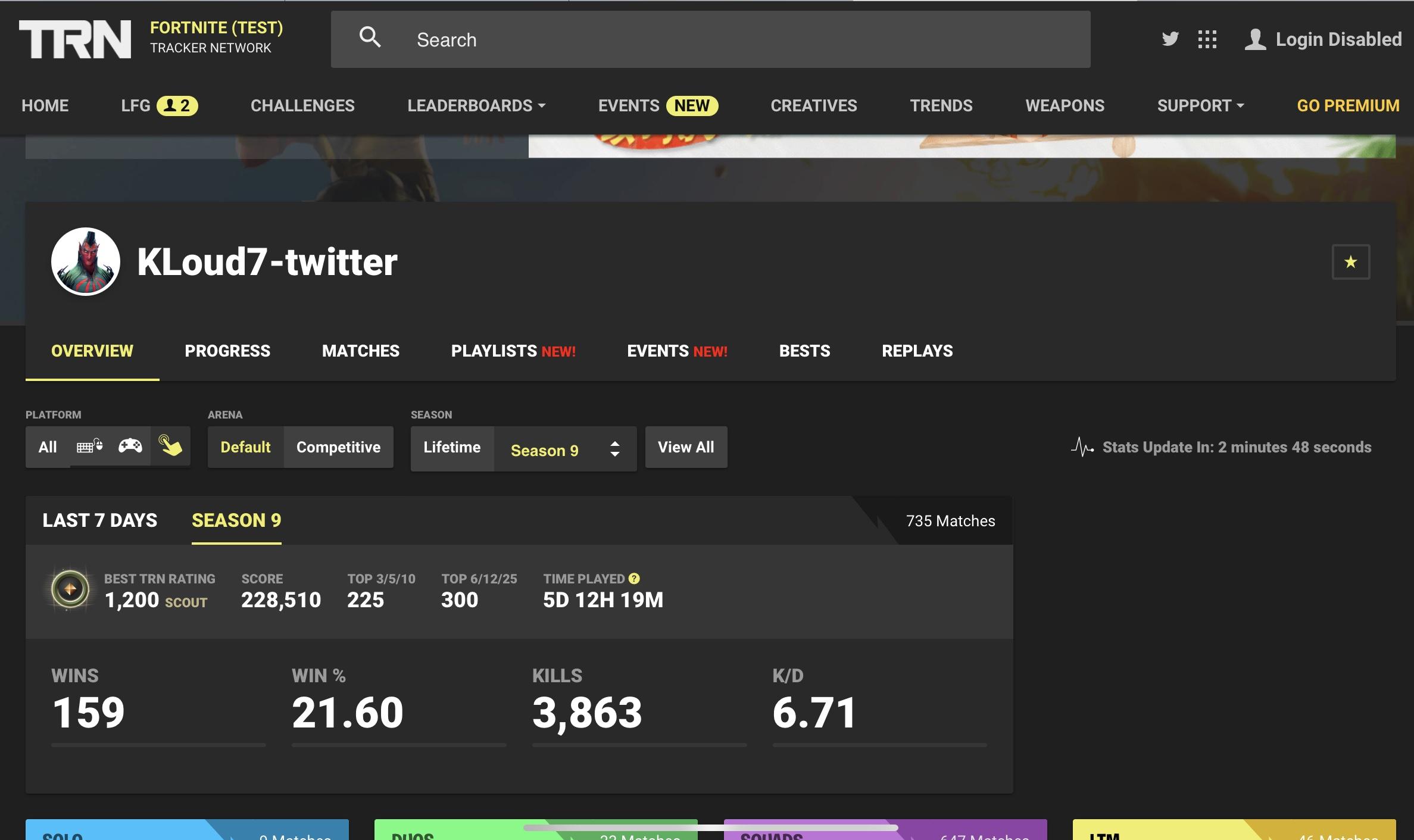This screenshot has height=840, width=1414.
Task: Open Weapons navigation item
Action: pos(1065,105)
